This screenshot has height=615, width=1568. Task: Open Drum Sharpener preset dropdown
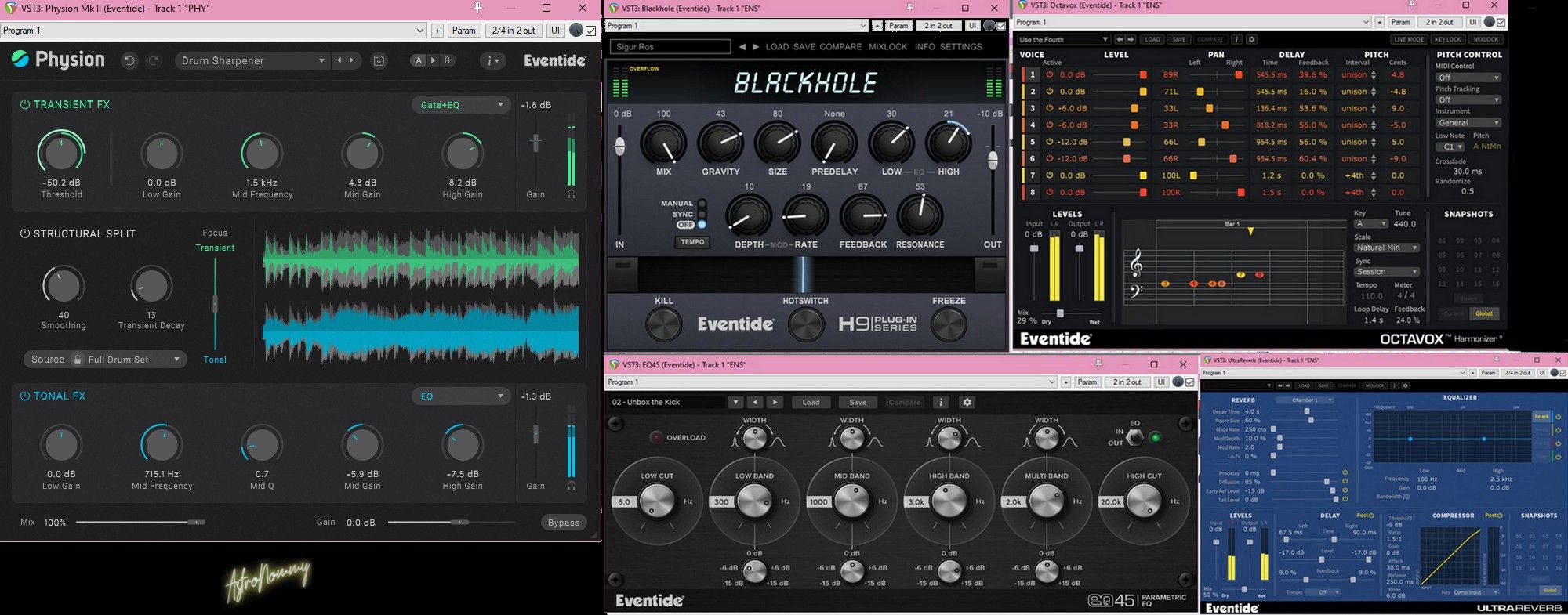[252, 60]
